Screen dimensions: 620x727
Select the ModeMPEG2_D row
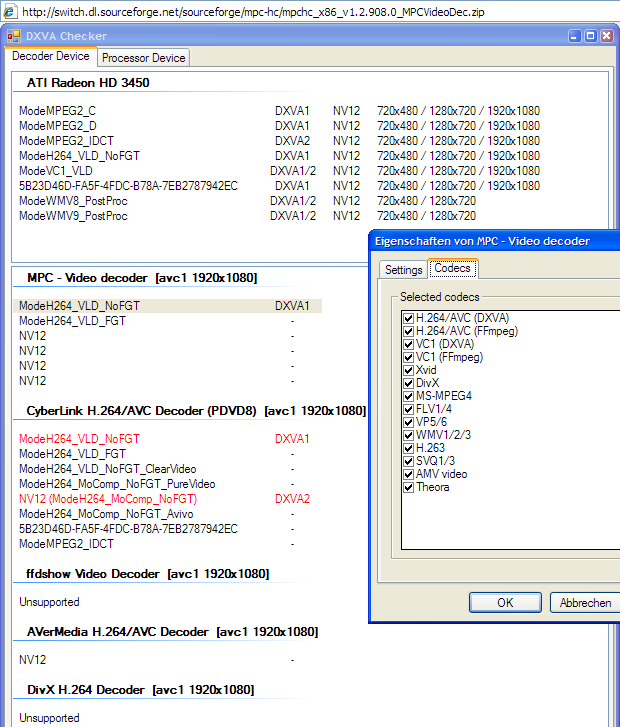pos(279,126)
